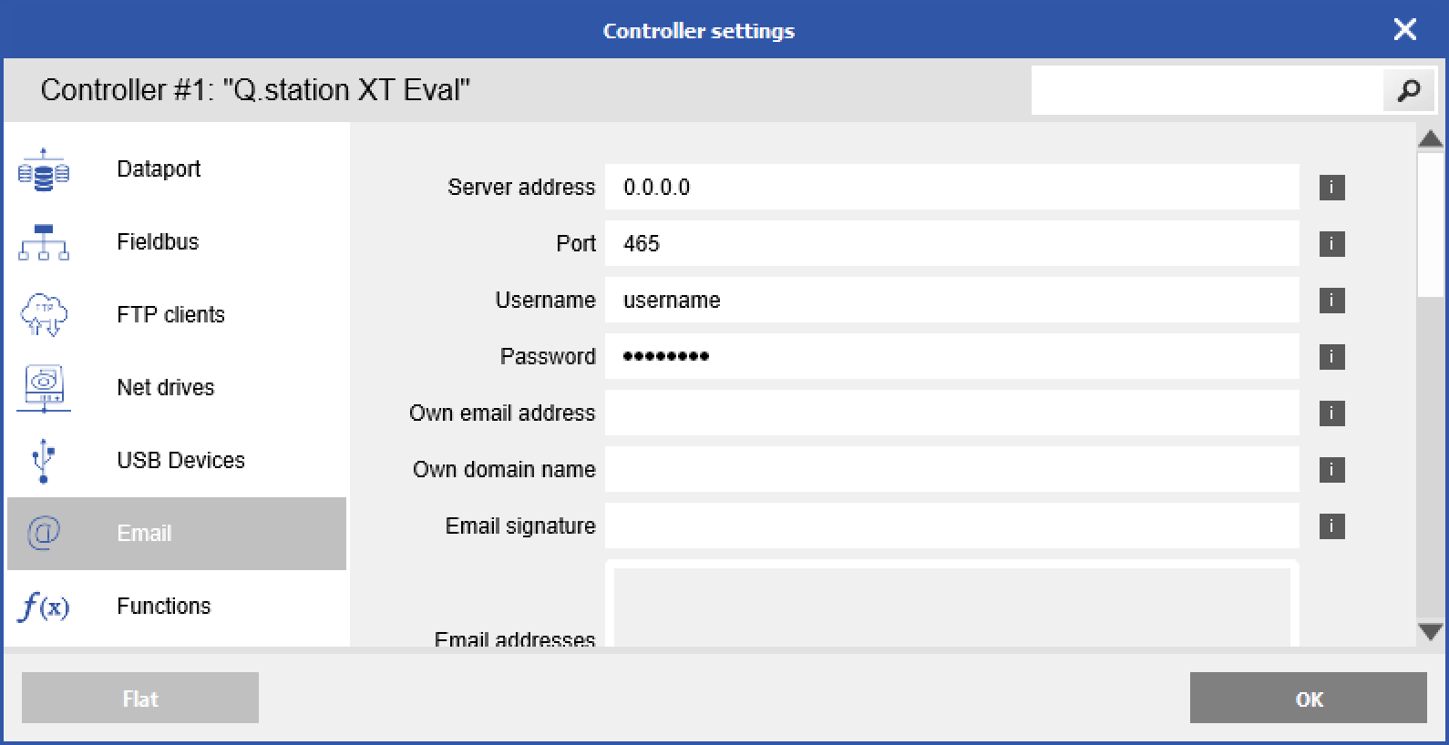
Task: Click the Flat button
Action: coord(139,697)
